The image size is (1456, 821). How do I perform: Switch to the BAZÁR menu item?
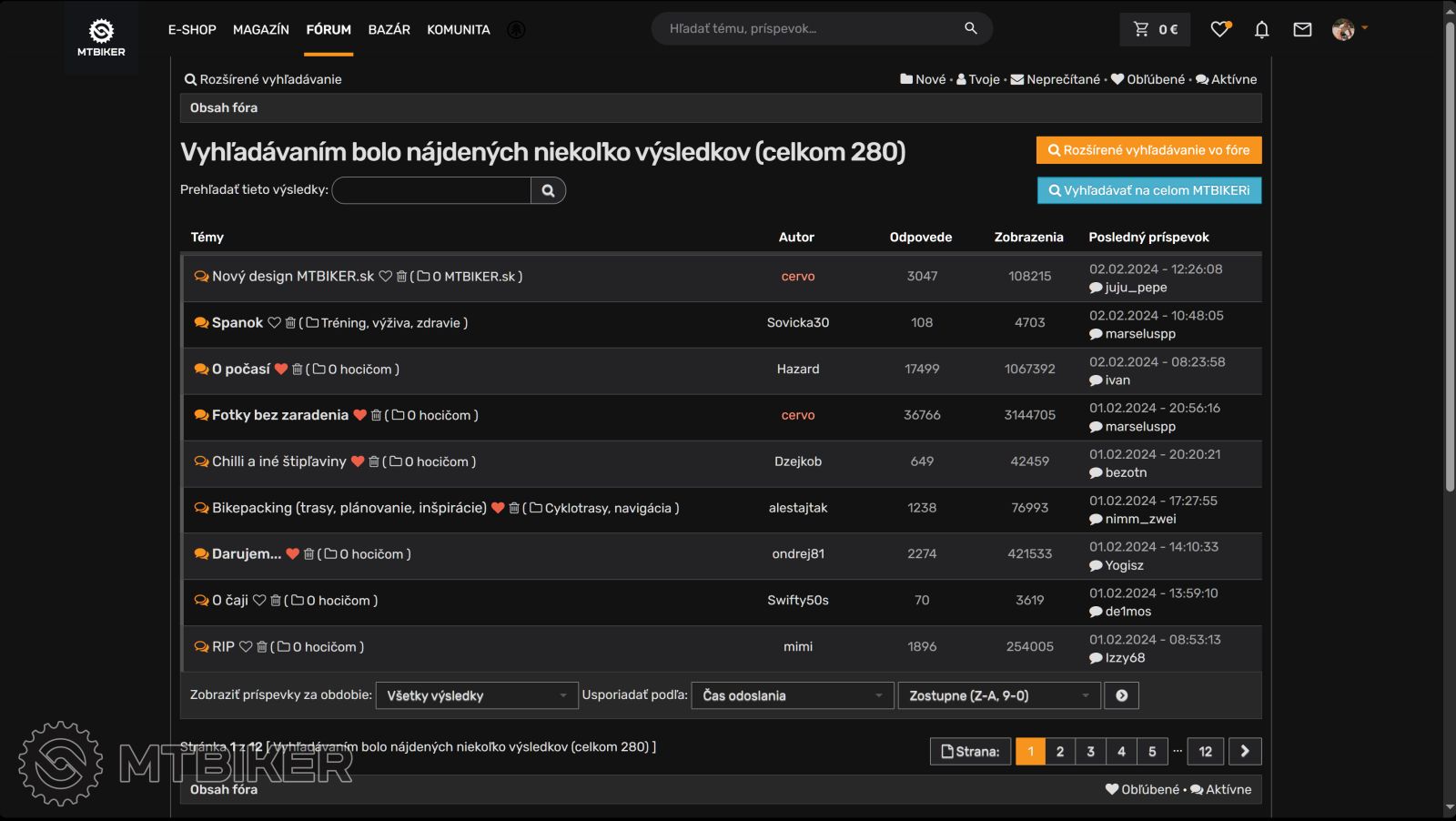(x=389, y=29)
